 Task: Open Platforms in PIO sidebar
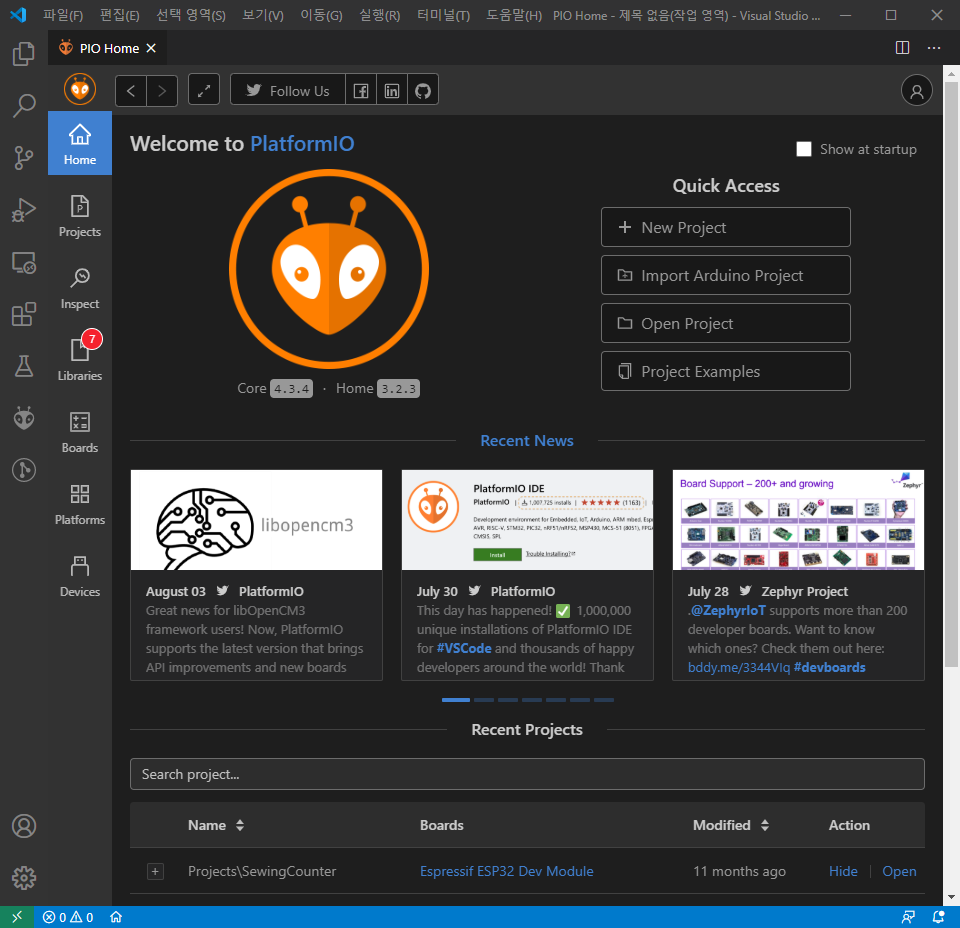point(80,504)
